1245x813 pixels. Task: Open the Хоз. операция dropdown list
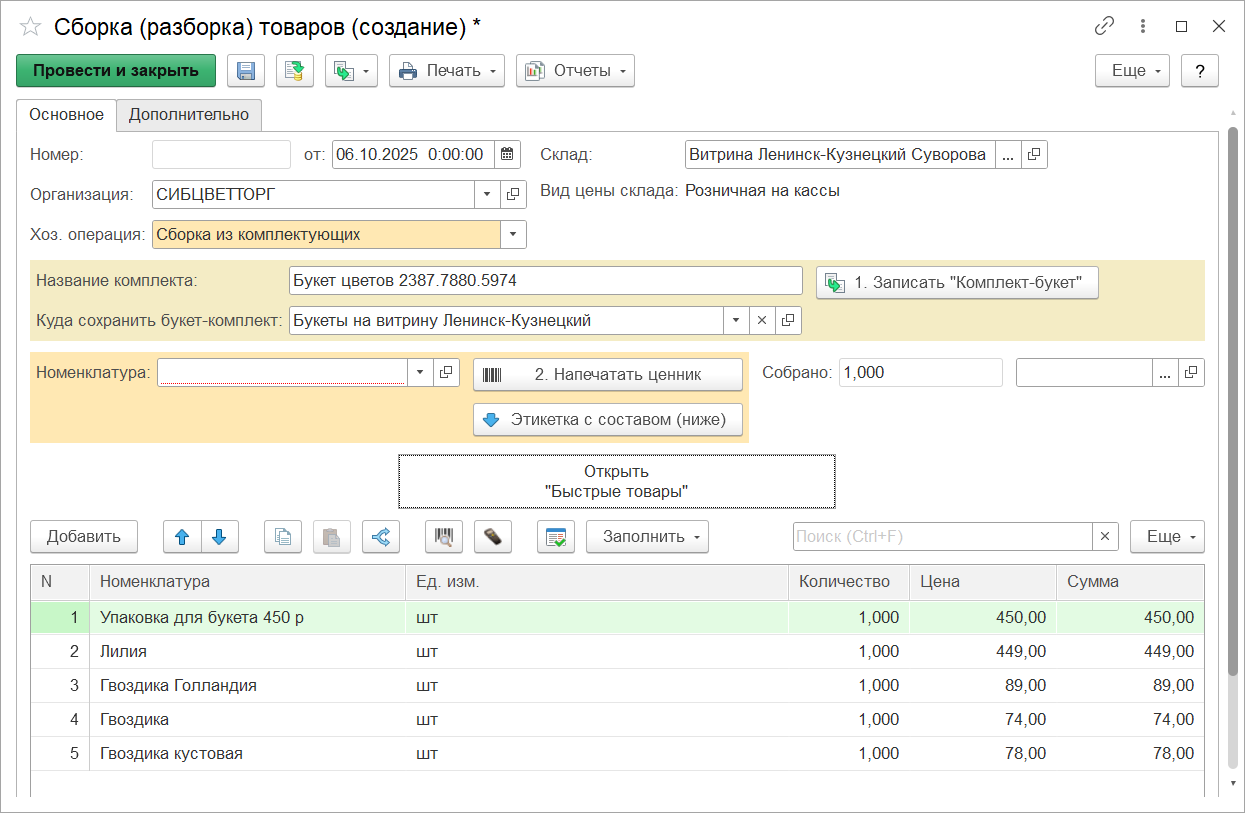tap(513, 235)
